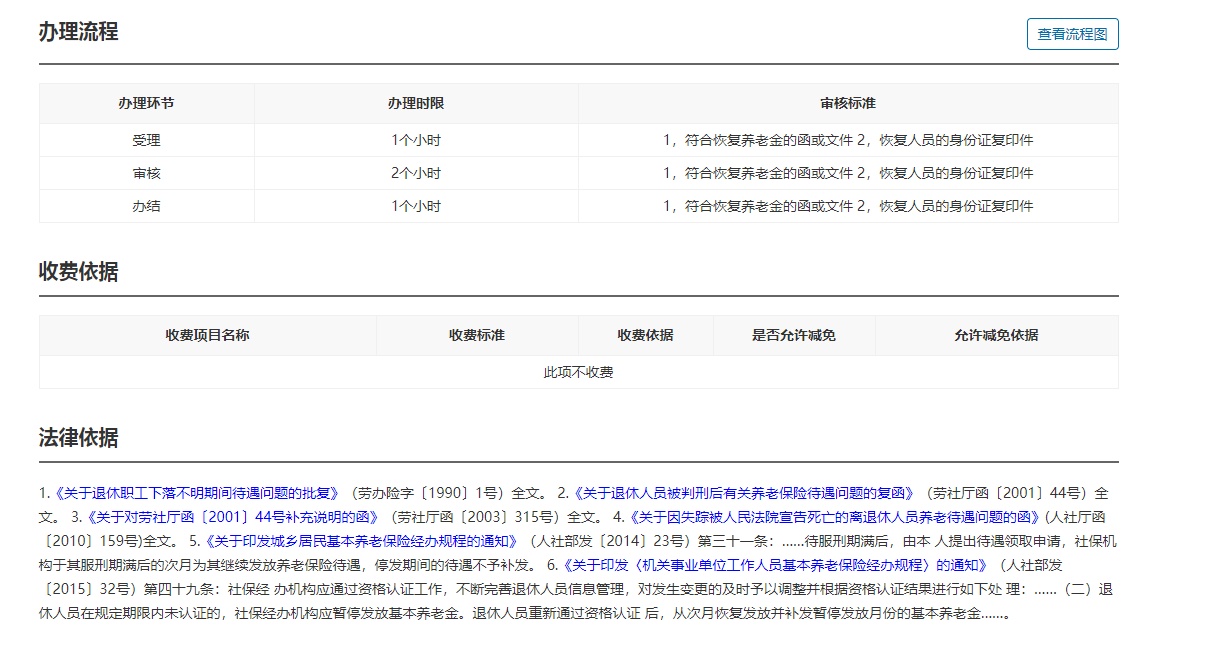The width and height of the screenshot is (1217, 661).
Task: Click the 是否允许减免 column header
Action: click(x=794, y=336)
